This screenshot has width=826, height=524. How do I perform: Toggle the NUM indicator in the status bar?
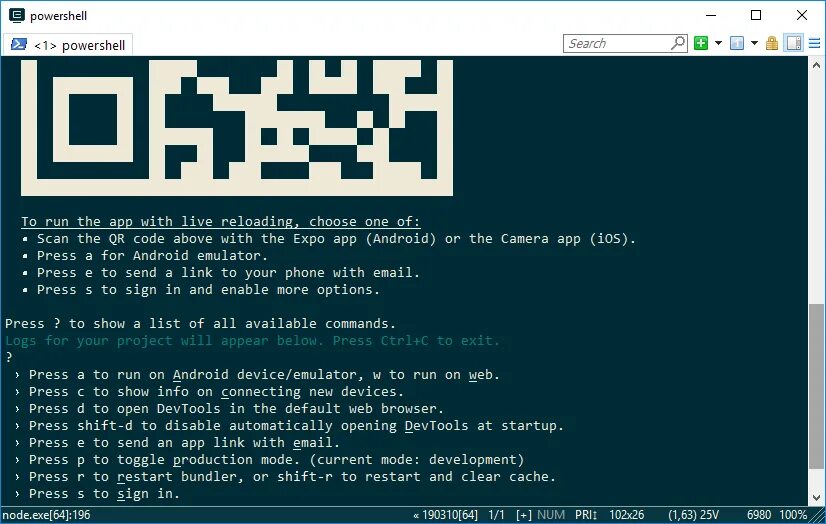[551, 515]
